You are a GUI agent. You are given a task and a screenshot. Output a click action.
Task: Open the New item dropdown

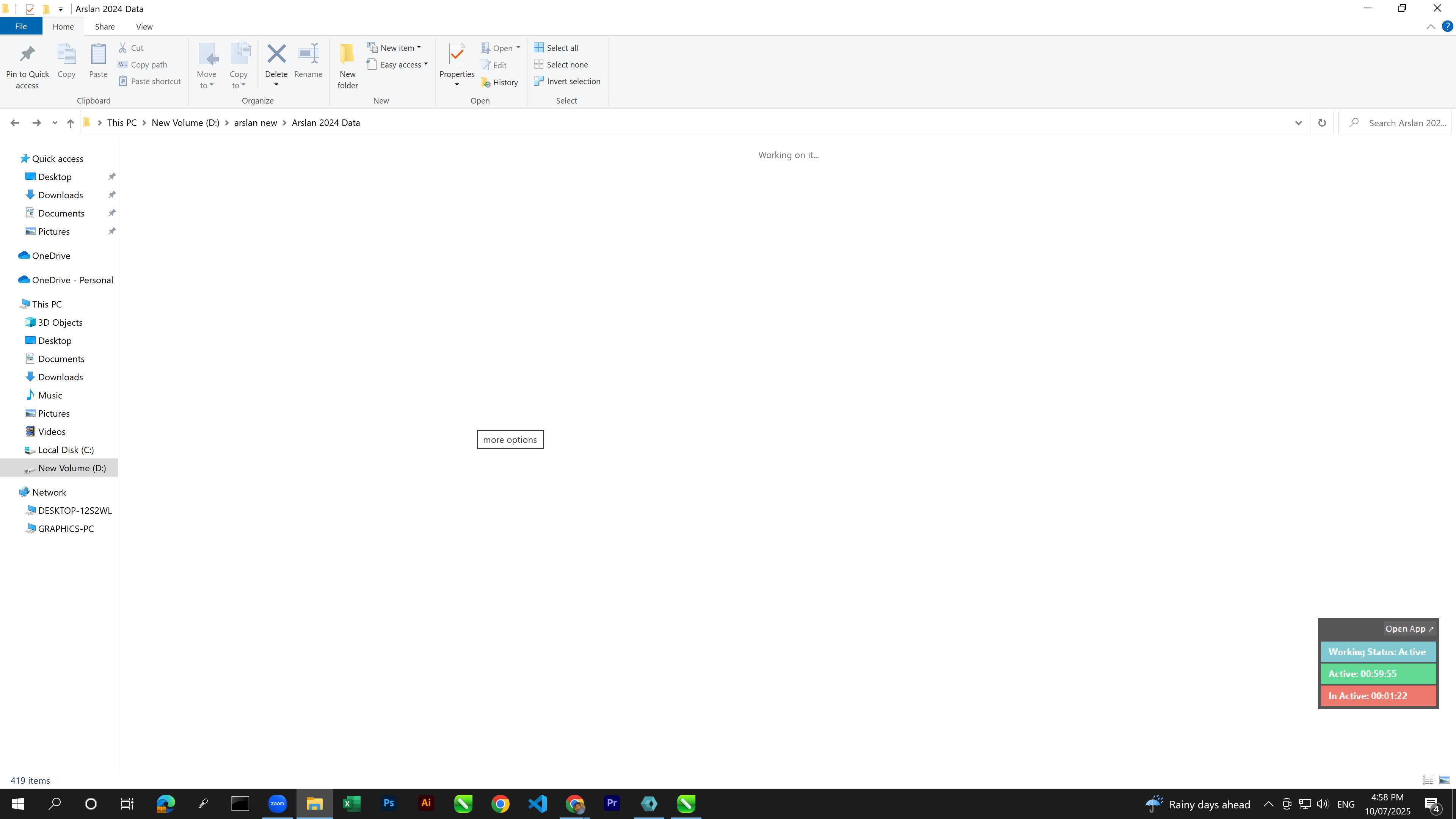click(394, 48)
